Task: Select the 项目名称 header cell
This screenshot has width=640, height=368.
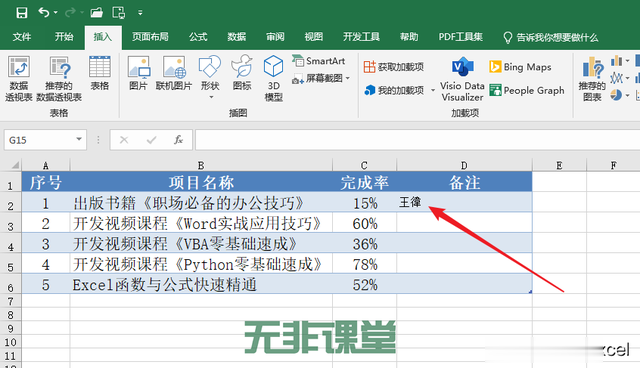Action: tap(201, 182)
